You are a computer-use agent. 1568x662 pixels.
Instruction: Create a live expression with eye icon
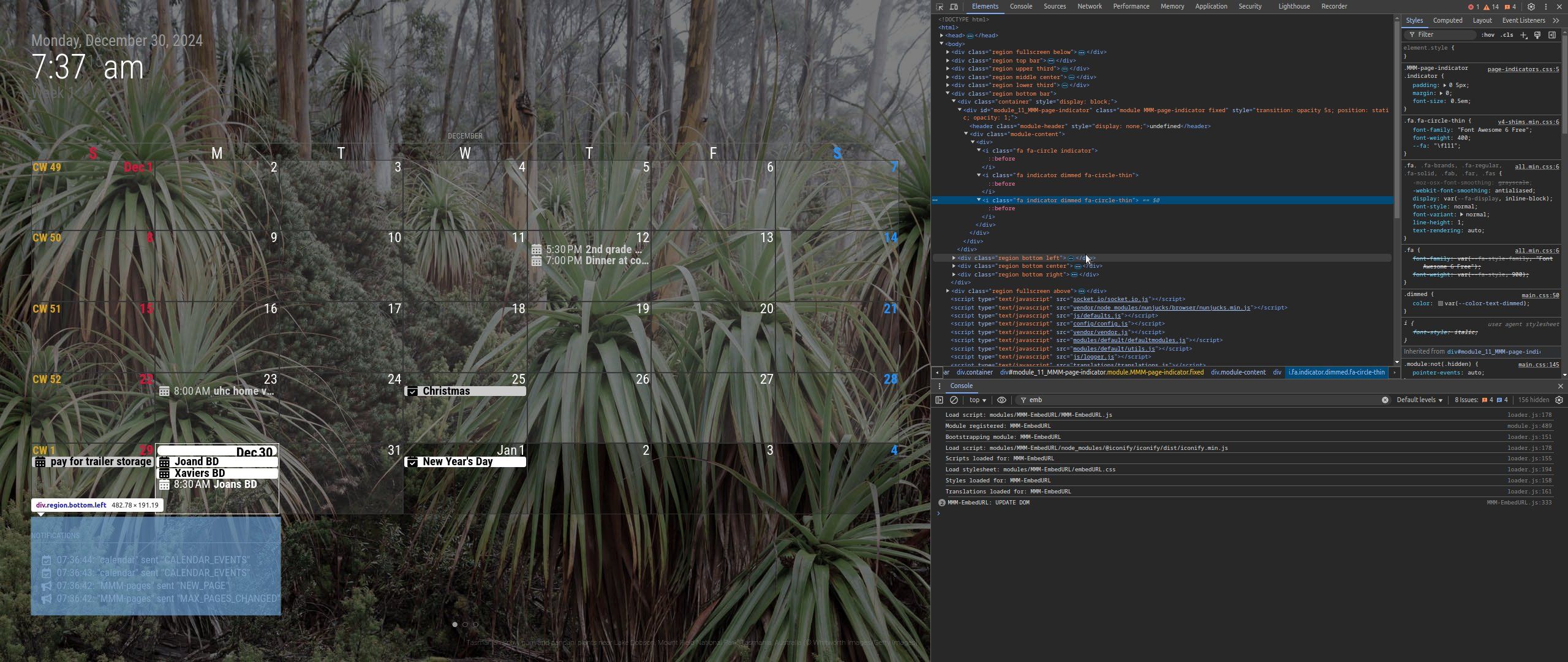[x=1001, y=400]
